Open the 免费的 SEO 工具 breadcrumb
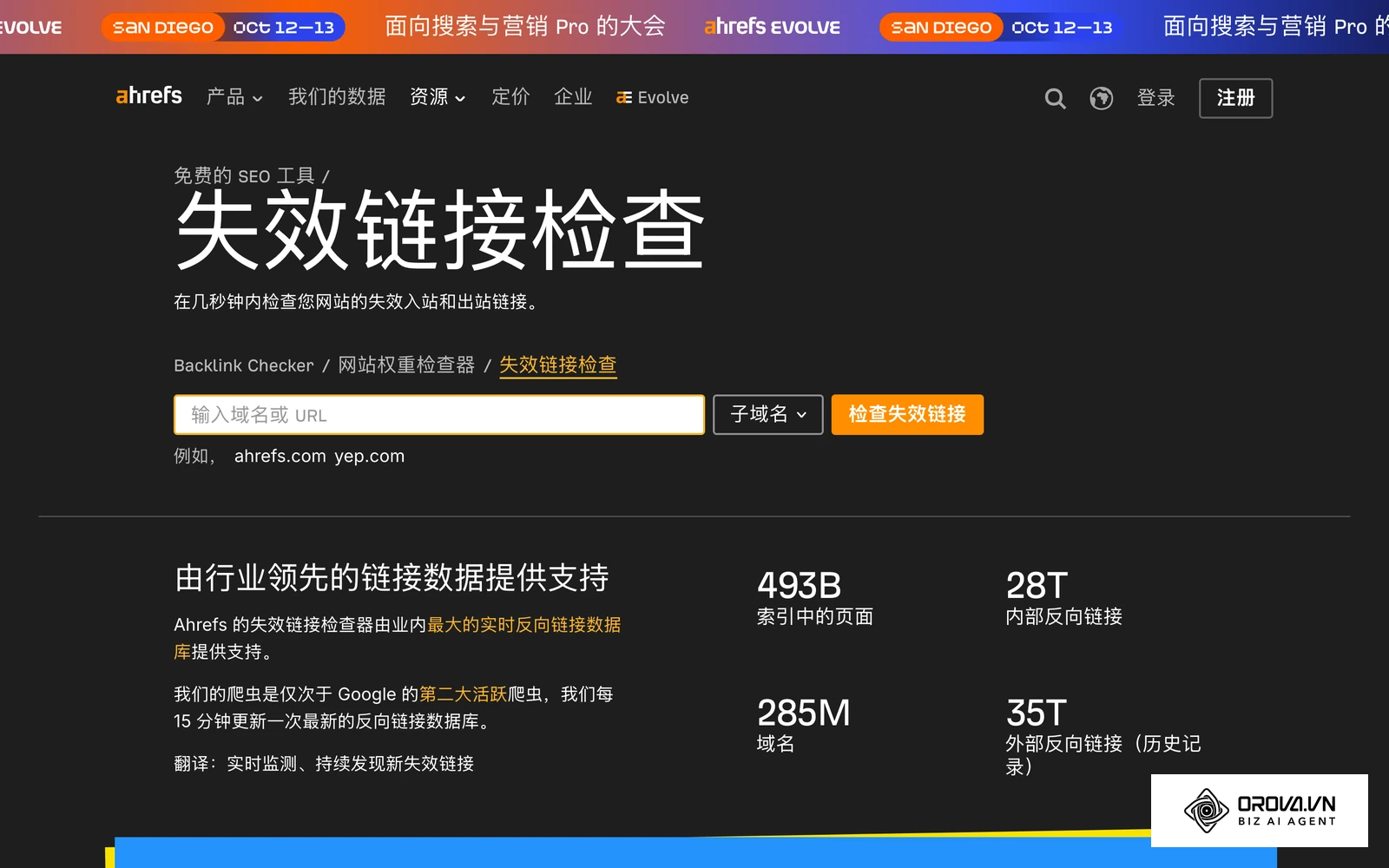 (244, 176)
